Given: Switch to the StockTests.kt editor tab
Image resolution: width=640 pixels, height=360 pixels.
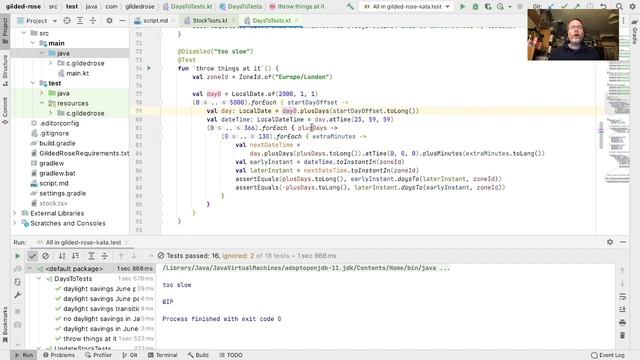Looking at the screenshot, I should pyautogui.click(x=210, y=20).
